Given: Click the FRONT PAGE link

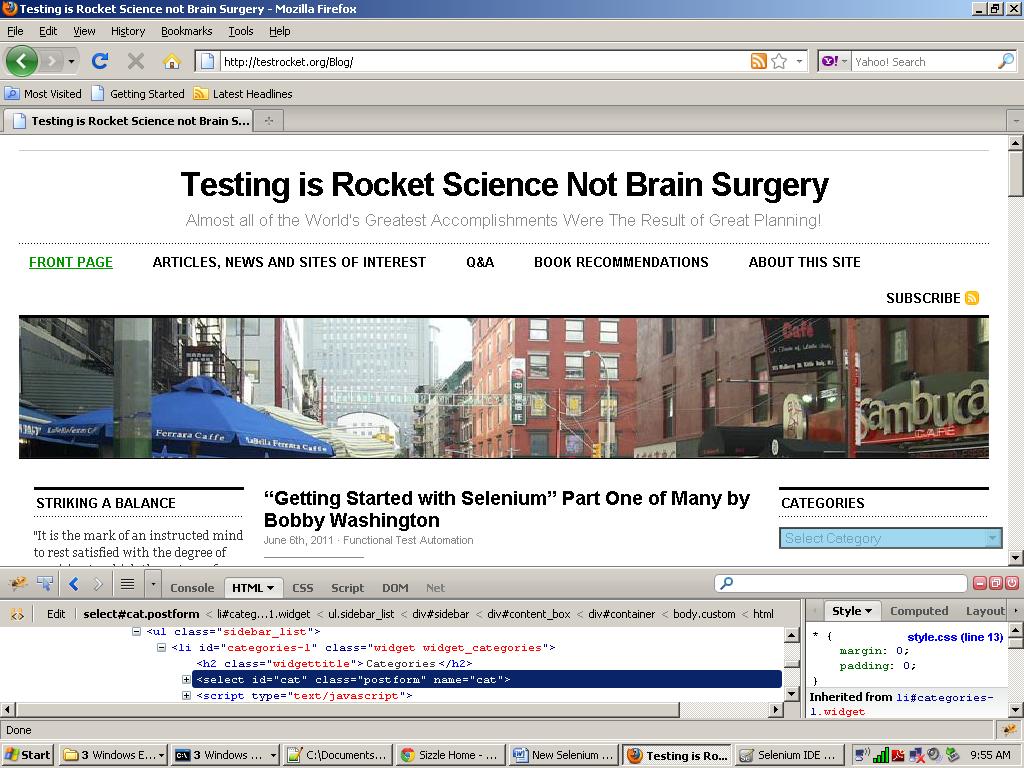Looking at the screenshot, I should [x=71, y=262].
